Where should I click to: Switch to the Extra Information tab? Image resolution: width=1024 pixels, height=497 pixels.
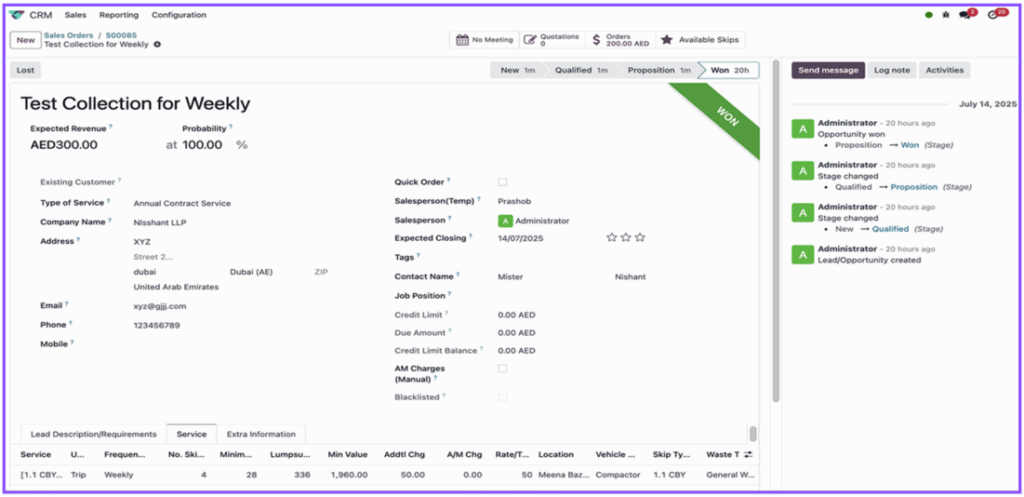click(x=261, y=434)
